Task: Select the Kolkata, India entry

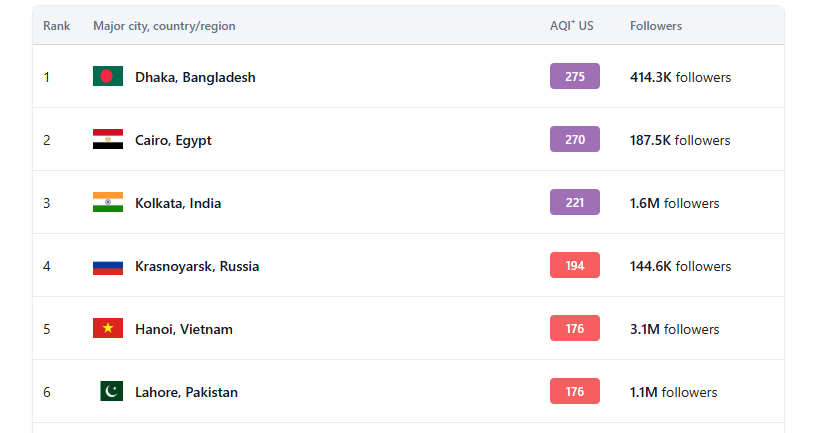Action: coord(178,203)
